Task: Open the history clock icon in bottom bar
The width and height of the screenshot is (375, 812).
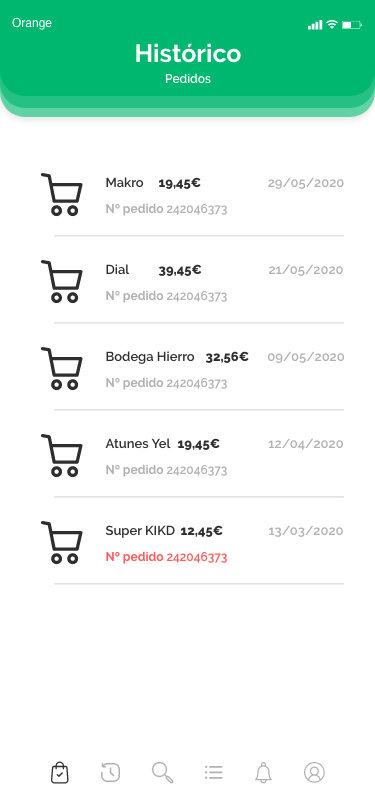Action: [110, 772]
